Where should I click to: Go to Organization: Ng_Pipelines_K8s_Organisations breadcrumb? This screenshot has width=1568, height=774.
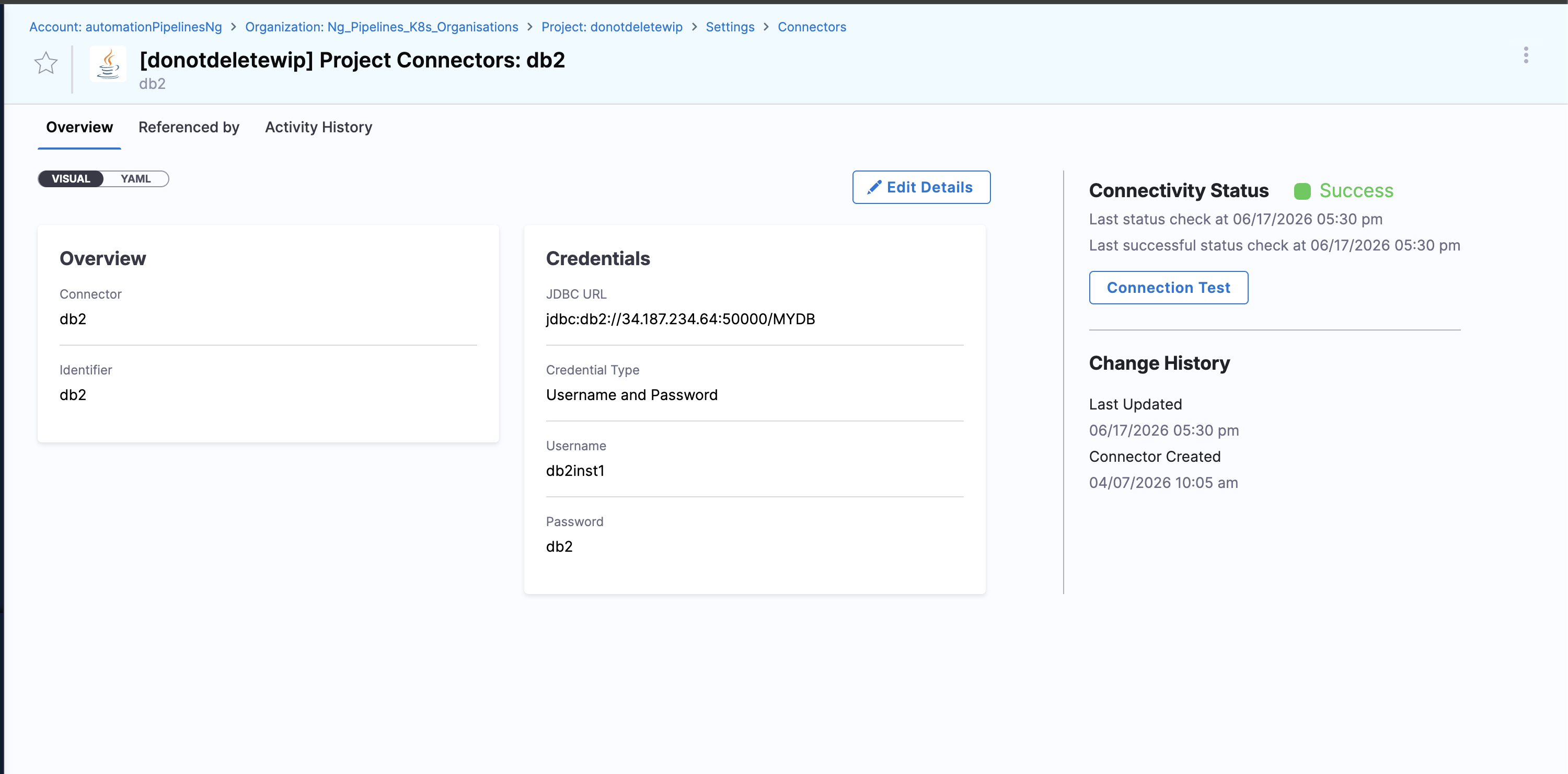click(382, 27)
